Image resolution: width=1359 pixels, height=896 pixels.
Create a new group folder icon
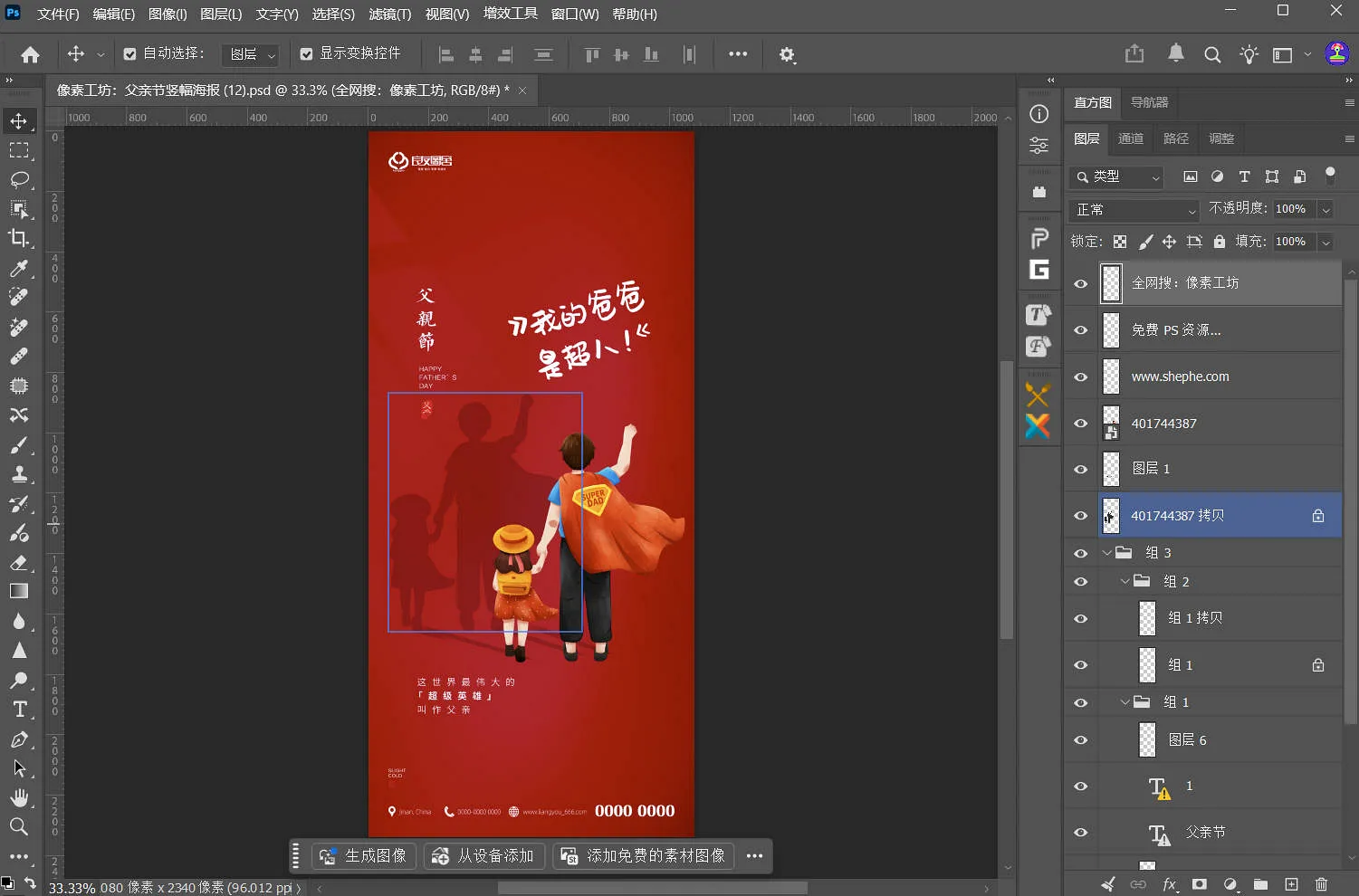(x=1260, y=884)
